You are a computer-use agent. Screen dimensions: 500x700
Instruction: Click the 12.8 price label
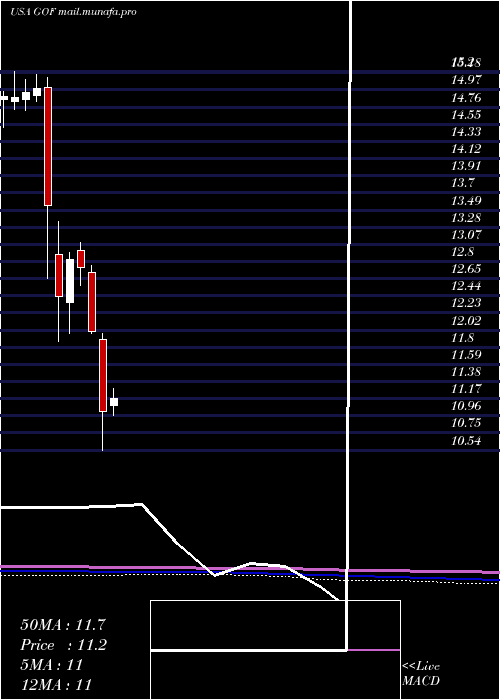[463, 252]
